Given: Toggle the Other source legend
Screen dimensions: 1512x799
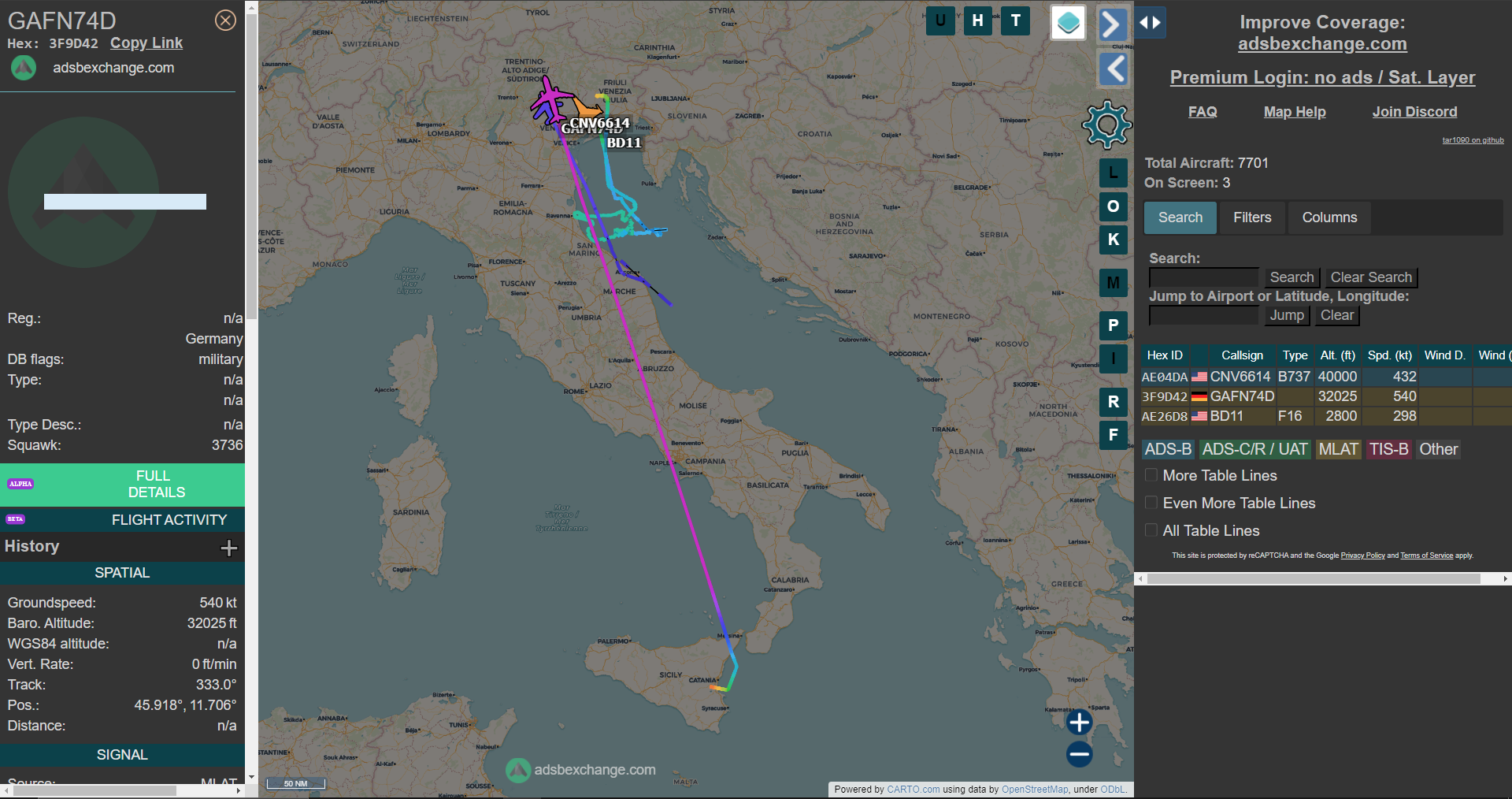Looking at the screenshot, I should point(1438,449).
